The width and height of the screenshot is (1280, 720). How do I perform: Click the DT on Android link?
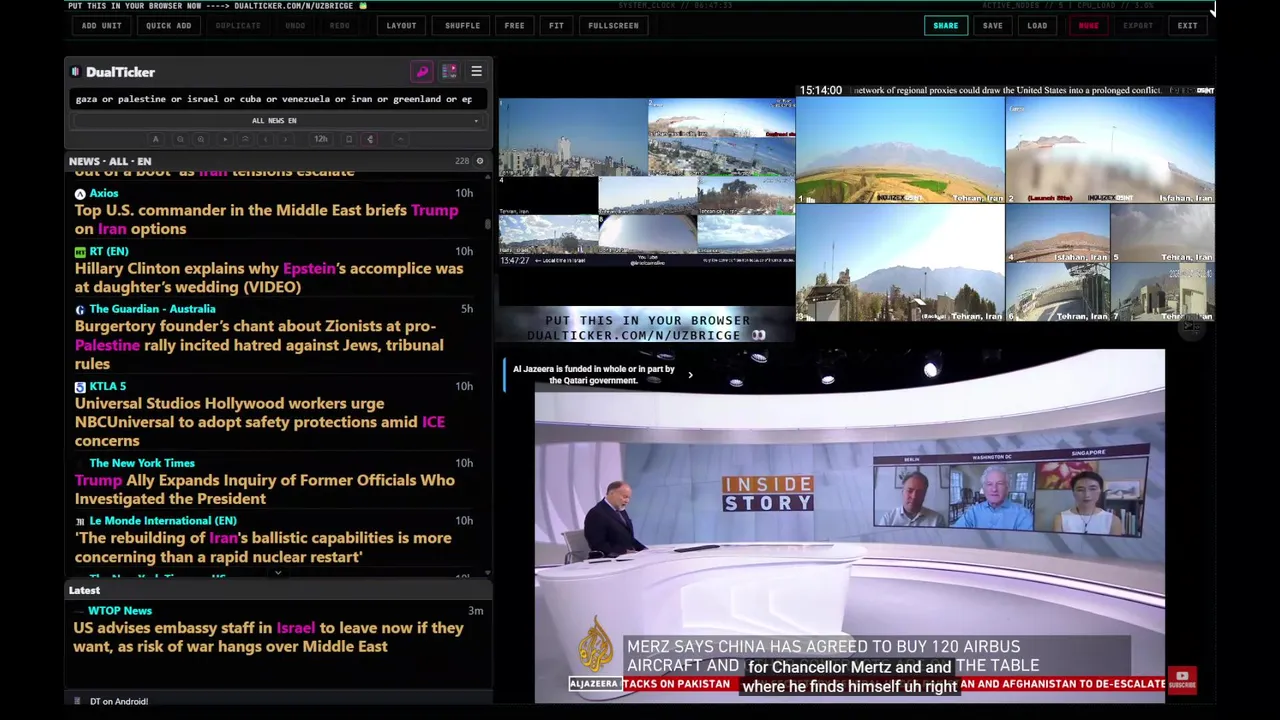tap(119, 701)
